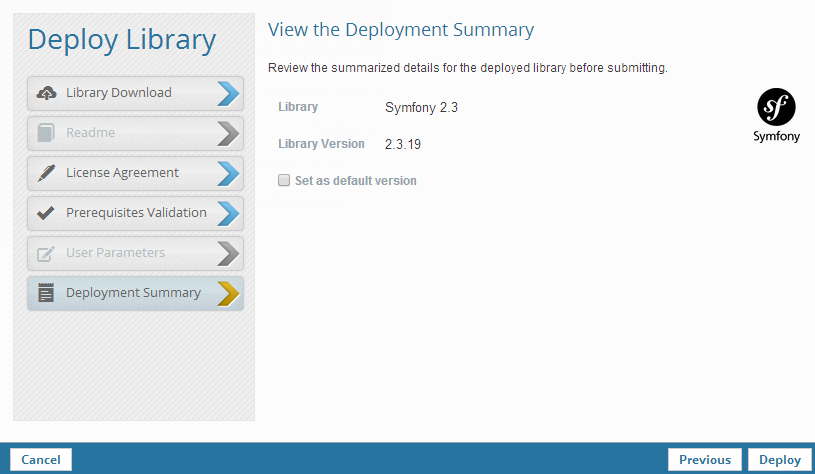The width and height of the screenshot is (815, 474).
Task: Click the gray arrow beside Readme
Action: coord(228,133)
